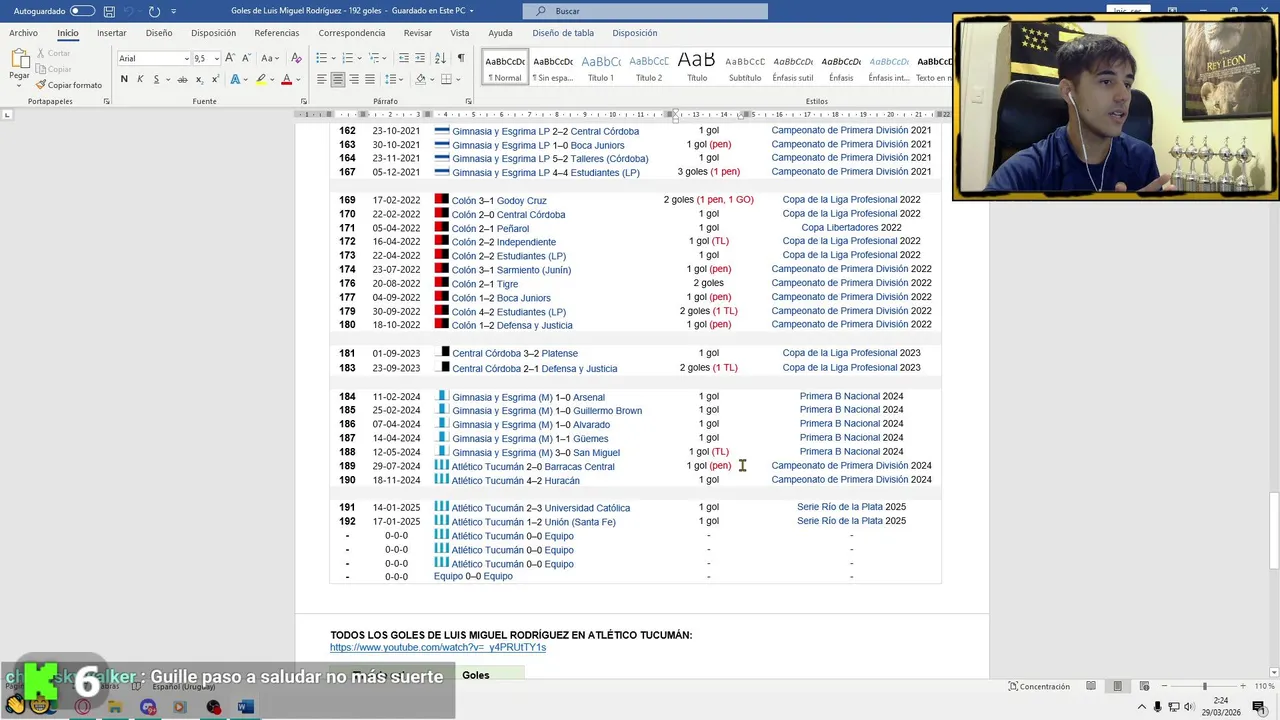
Task: Click the multilevel list icon
Action: pyautogui.click(x=373, y=58)
